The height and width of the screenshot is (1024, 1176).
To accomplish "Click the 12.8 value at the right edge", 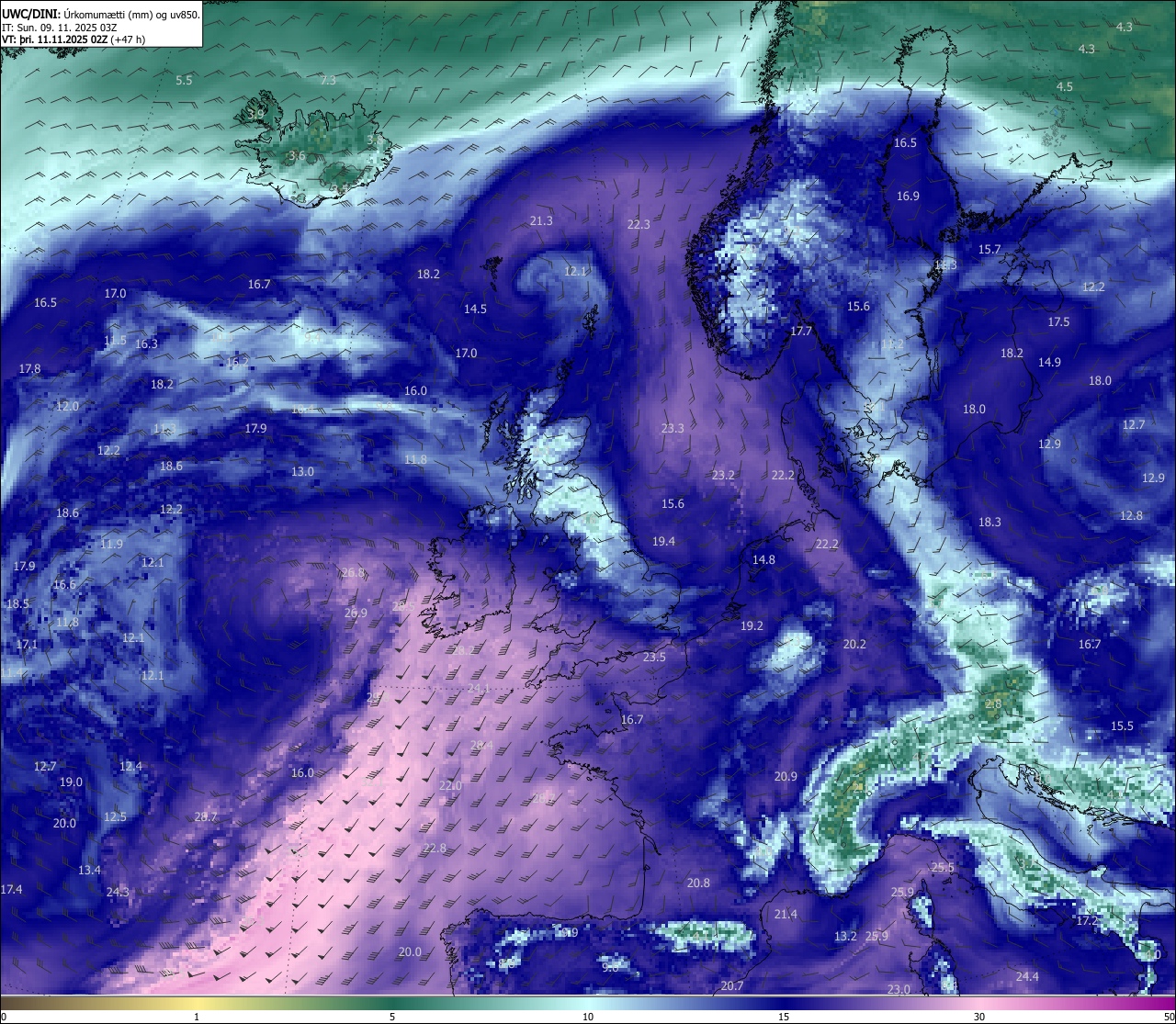I will click(1131, 516).
